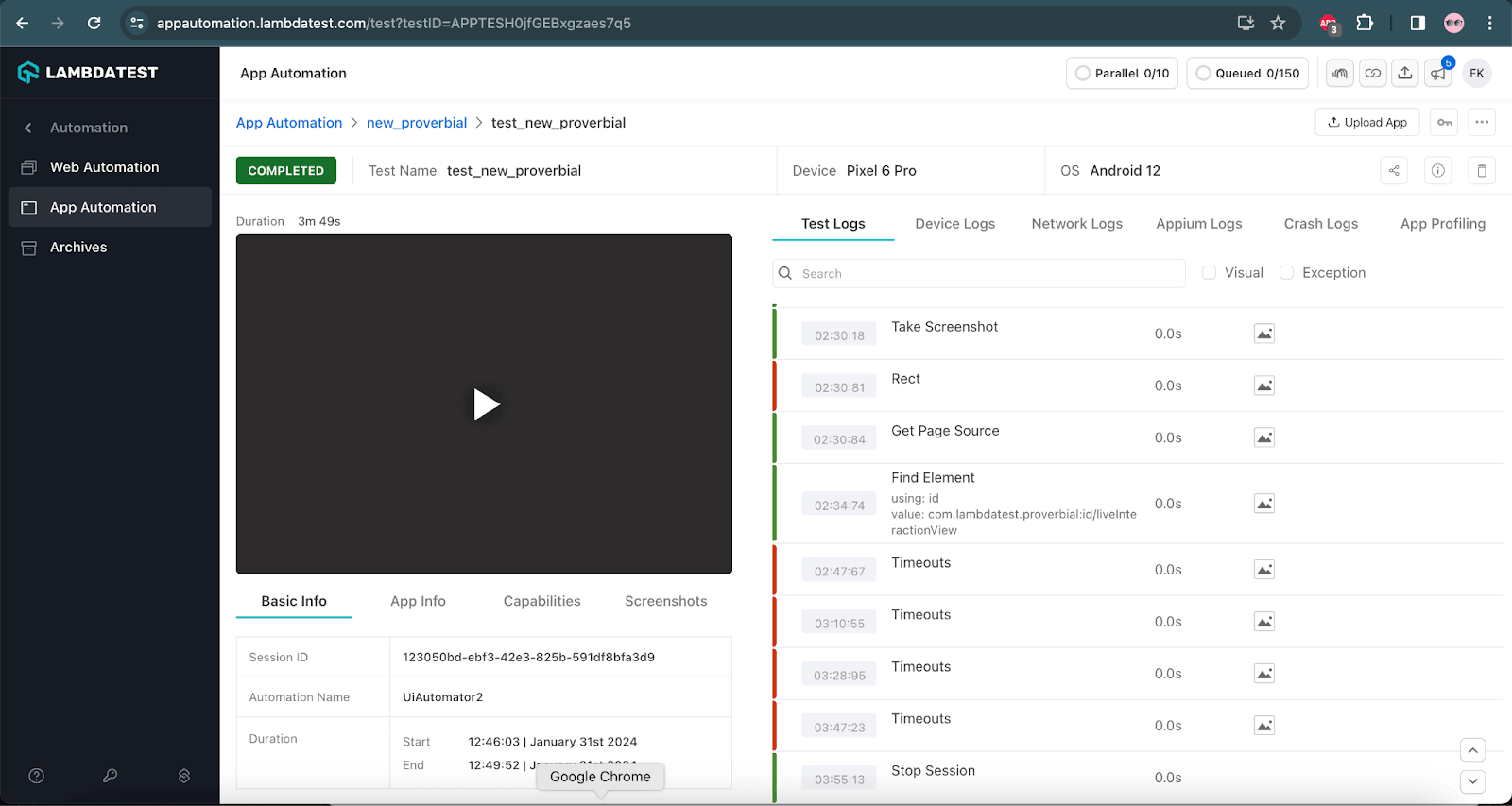Open the Capabilities tab
Viewport: 1512px width, 806px height.
[x=541, y=601]
